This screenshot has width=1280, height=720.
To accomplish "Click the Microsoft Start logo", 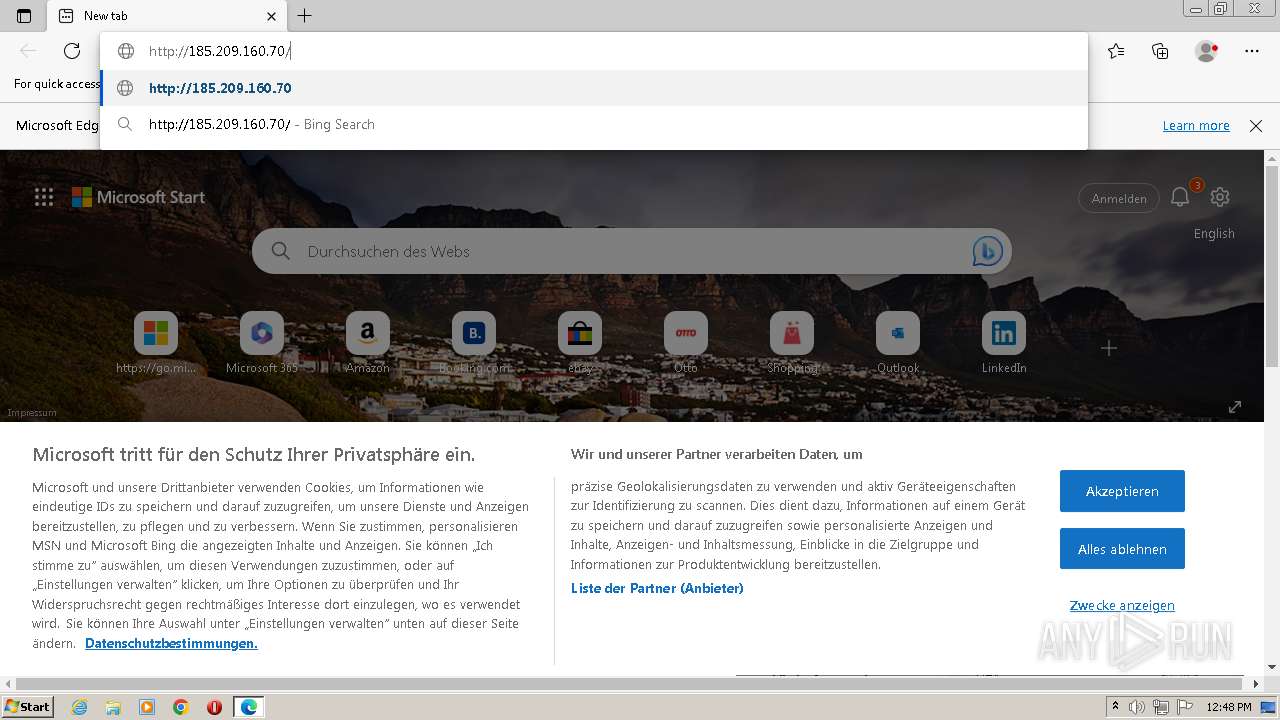I will point(138,197).
